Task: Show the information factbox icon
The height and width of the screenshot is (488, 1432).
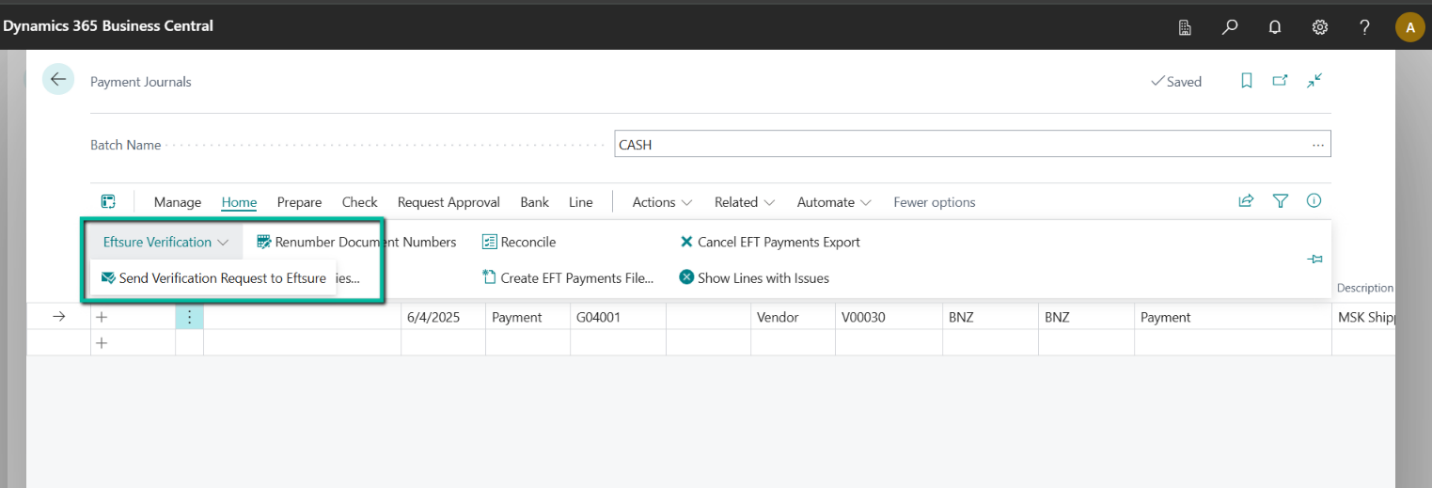Action: coord(1314,201)
